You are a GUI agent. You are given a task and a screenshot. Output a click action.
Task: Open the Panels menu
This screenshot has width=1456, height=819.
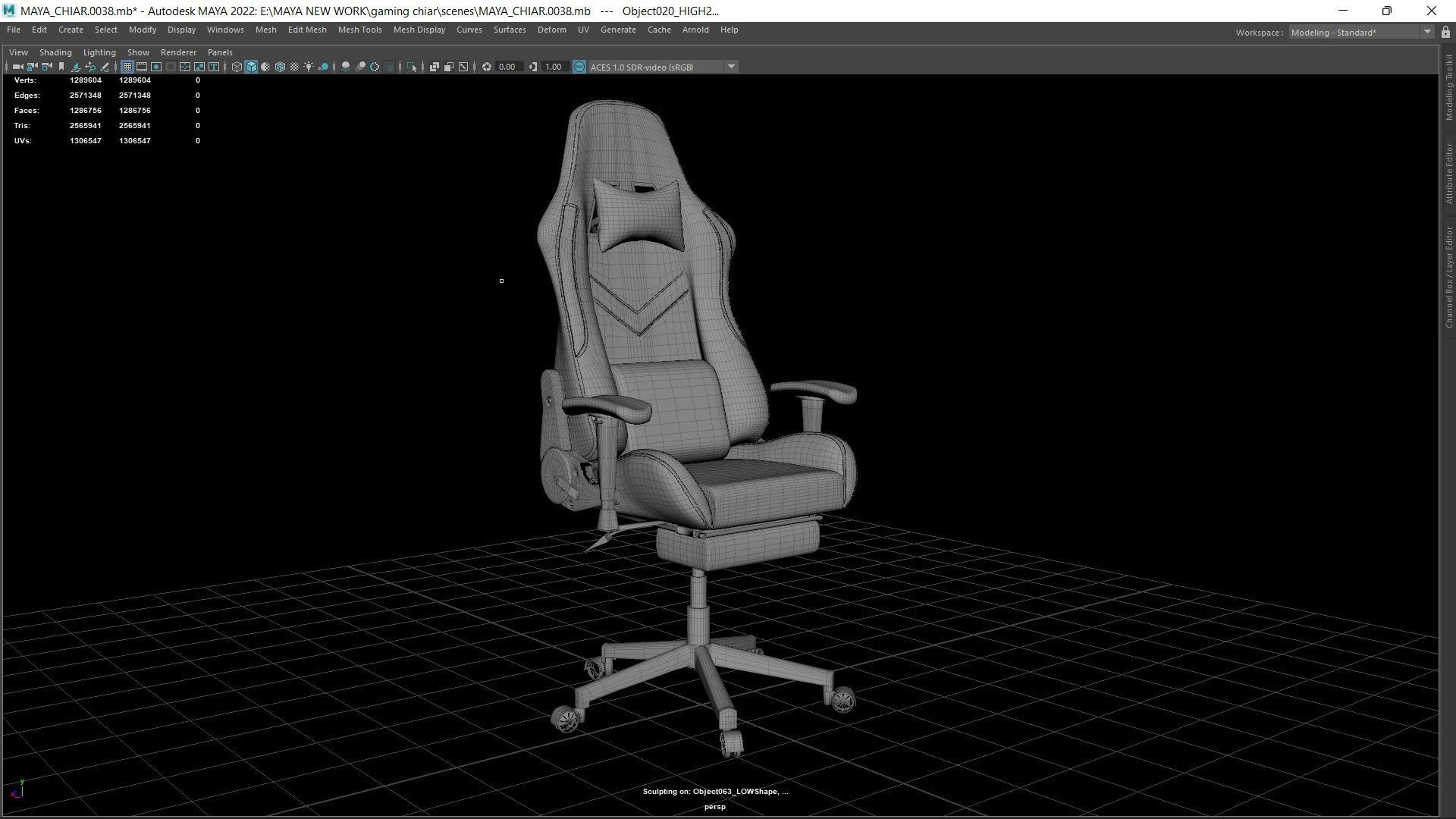(x=220, y=52)
